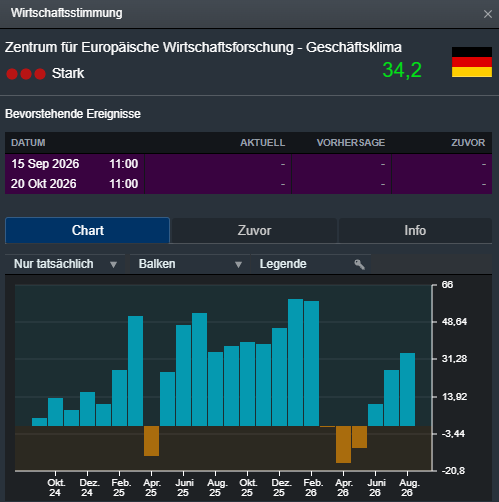This screenshot has height=502, width=499.
Task: Click the legend key icon
Action: 359,264
